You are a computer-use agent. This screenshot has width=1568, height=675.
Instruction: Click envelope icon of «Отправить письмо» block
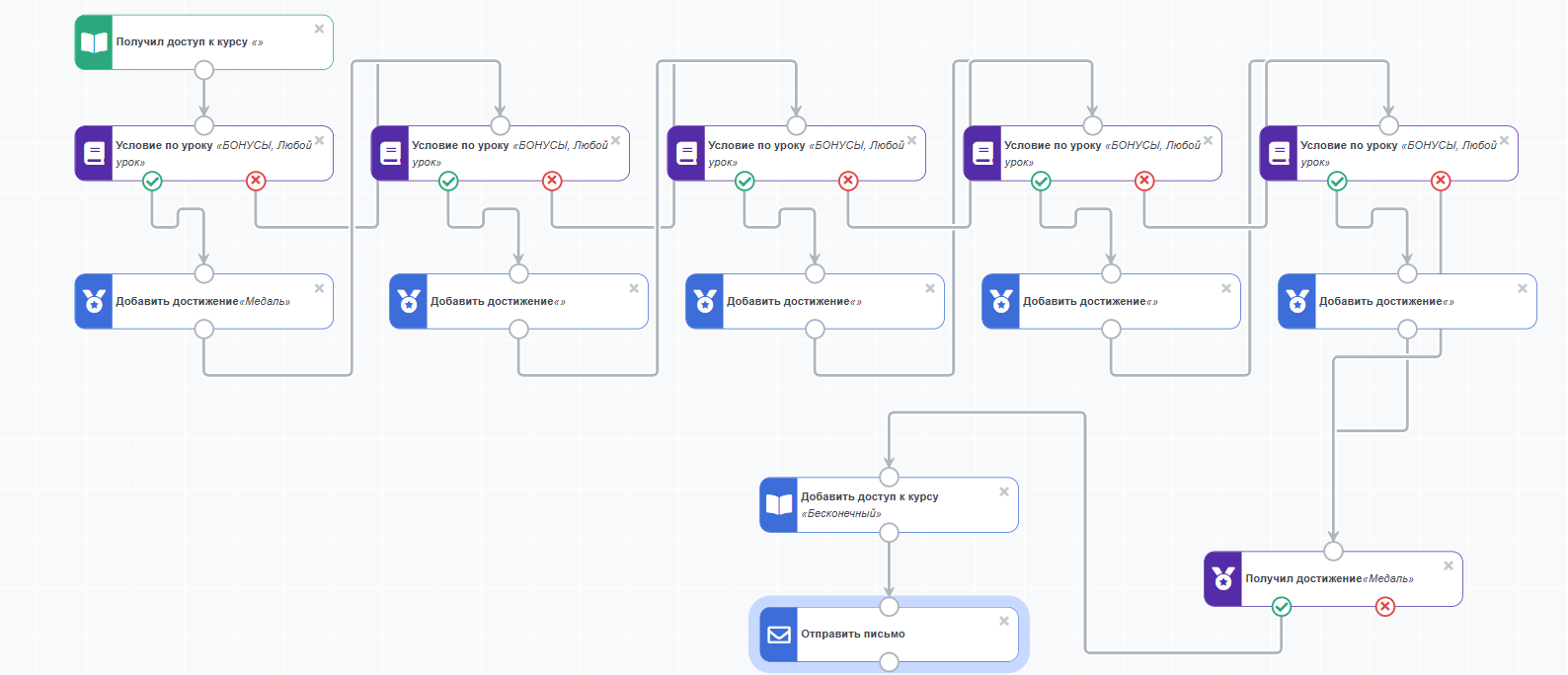[x=779, y=635]
